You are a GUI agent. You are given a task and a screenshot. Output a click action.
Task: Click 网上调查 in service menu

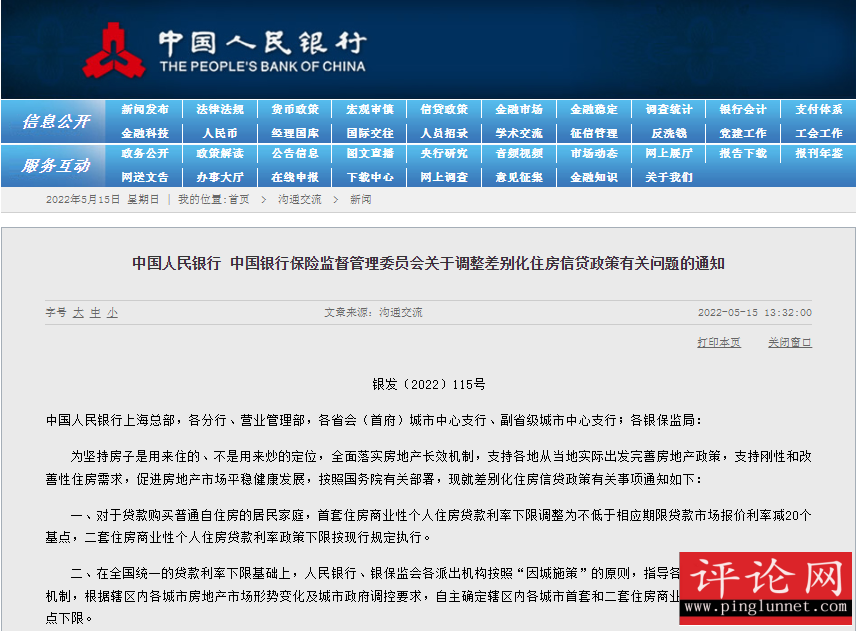[x=444, y=178]
